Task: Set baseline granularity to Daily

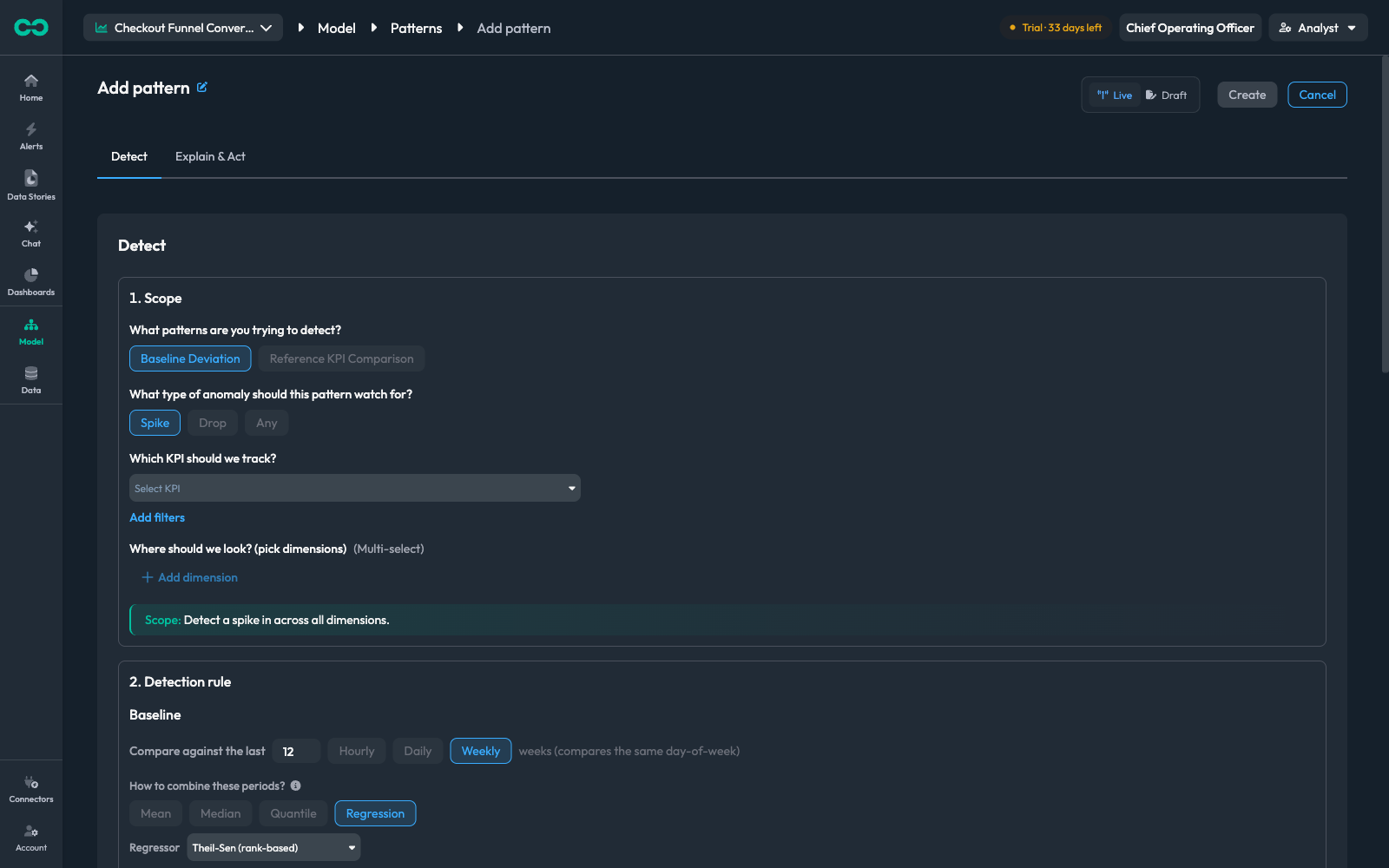Action: (x=418, y=751)
